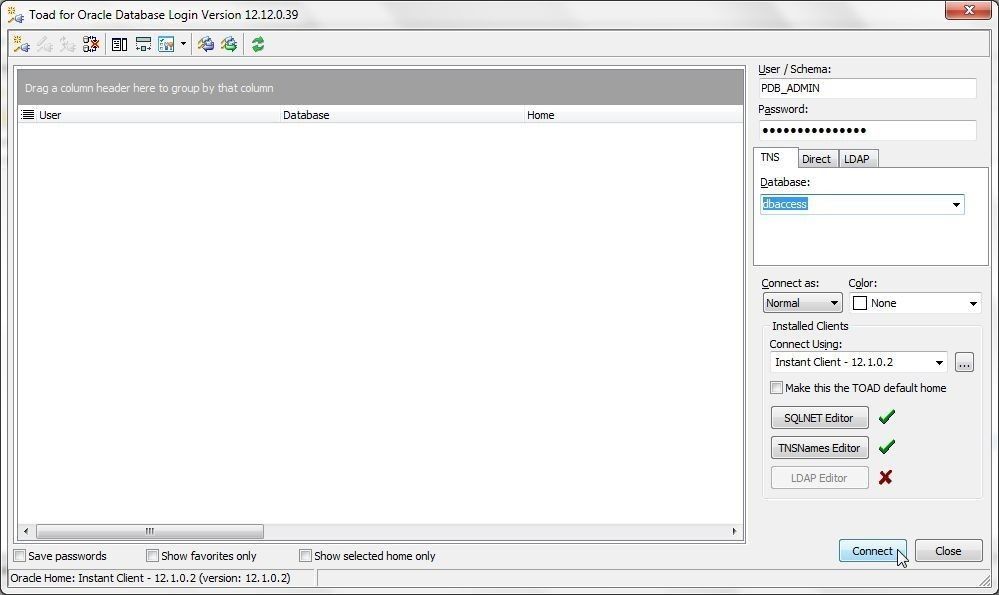Click the green checkmark next to SQLNET Editor
Screen dimensions: 999x595
(x=886, y=417)
